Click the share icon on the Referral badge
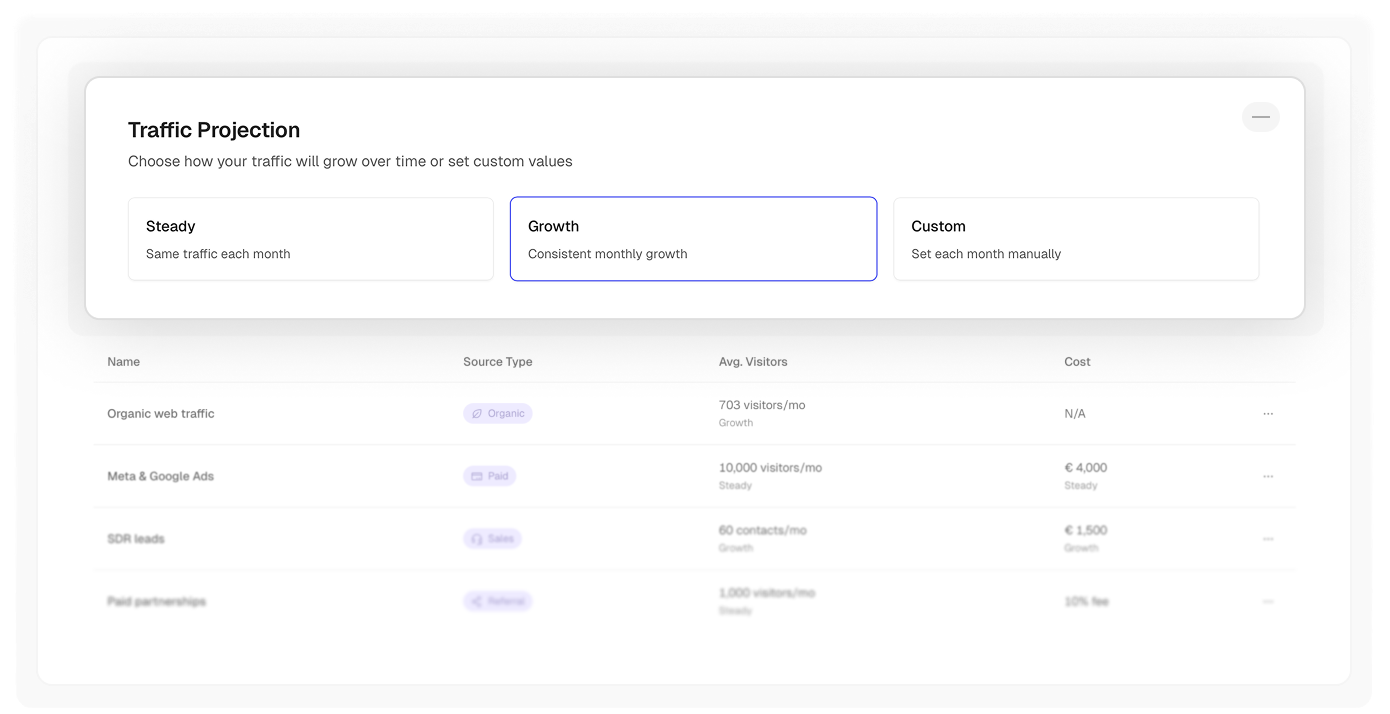 click(475, 601)
